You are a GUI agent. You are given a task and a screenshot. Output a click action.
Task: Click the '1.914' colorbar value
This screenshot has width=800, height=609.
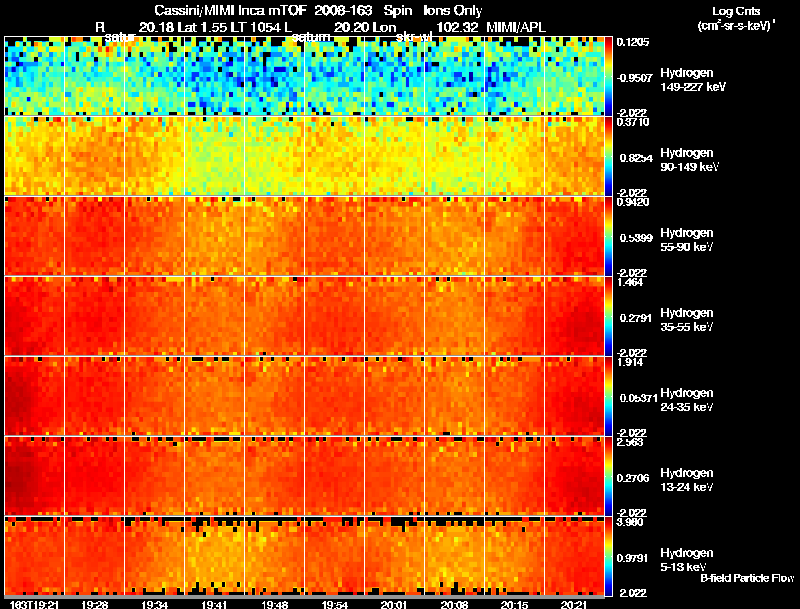[630, 362]
